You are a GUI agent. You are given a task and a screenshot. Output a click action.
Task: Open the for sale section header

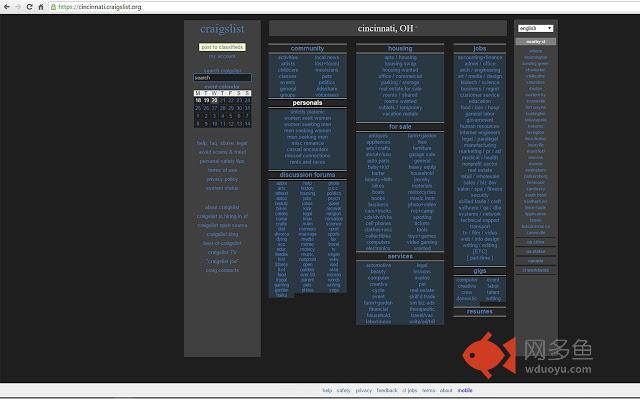point(400,127)
